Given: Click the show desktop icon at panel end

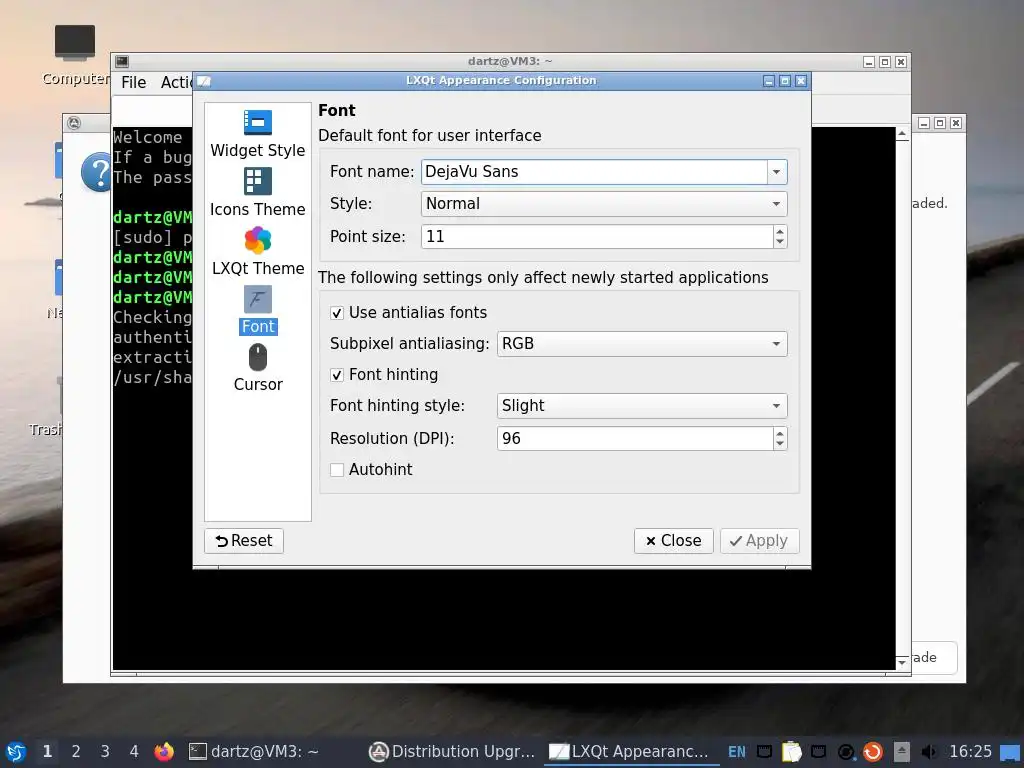Looking at the screenshot, I should point(1010,752).
